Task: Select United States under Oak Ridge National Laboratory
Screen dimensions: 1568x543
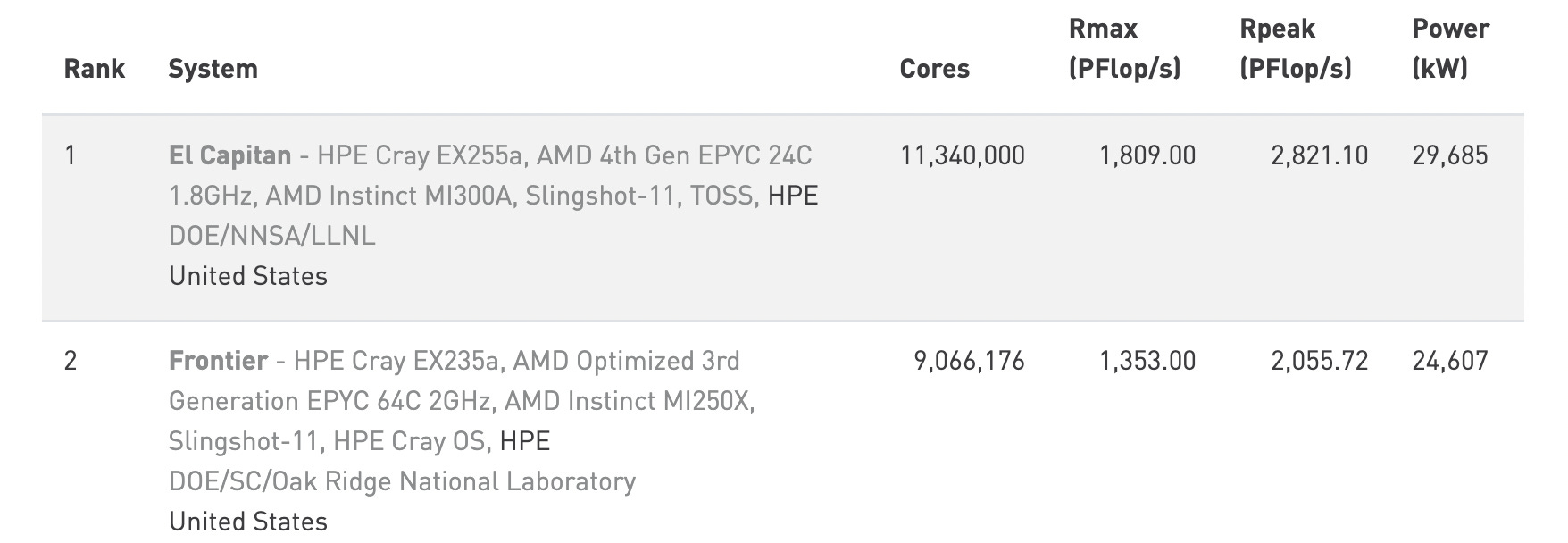Action: point(248,522)
